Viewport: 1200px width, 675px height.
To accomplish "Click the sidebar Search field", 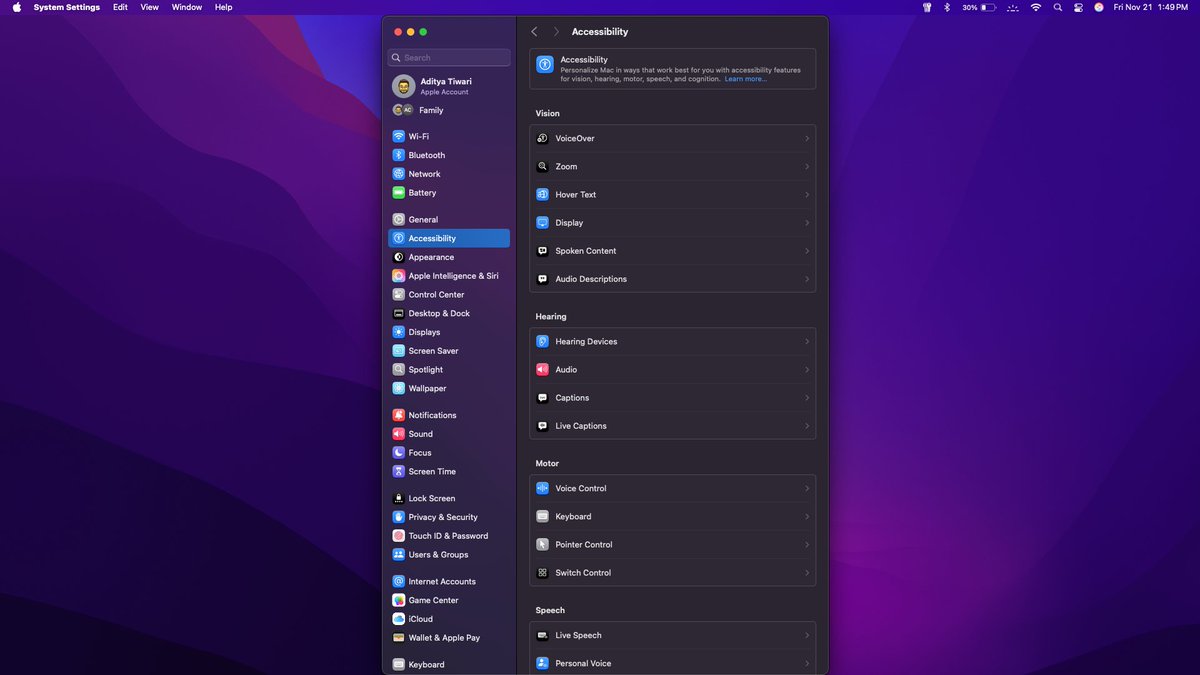I will click(x=448, y=57).
